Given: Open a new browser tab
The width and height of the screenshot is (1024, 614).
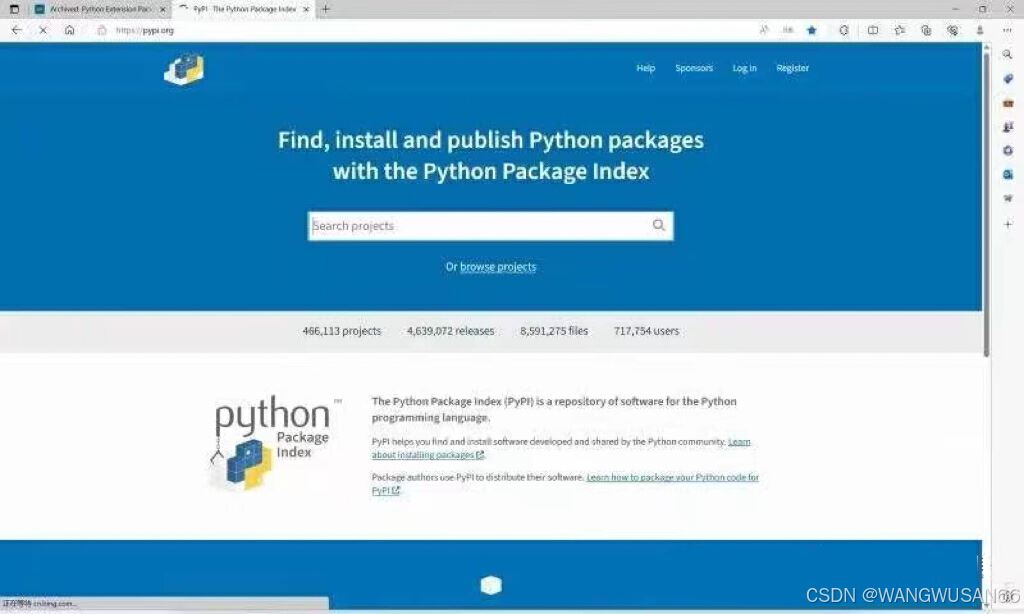Looking at the screenshot, I should (x=326, y=9).
